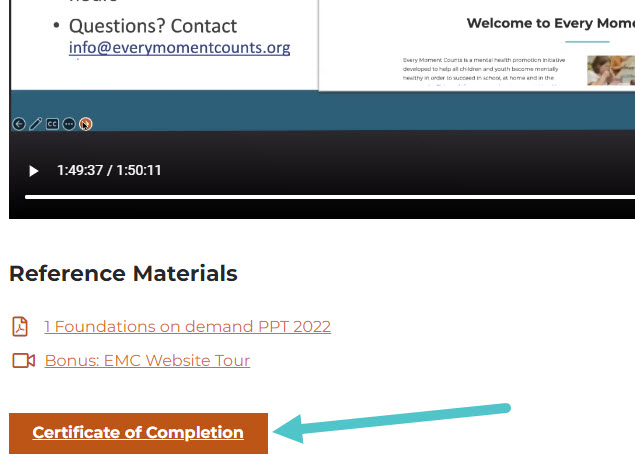Click the orange icon next to more options
This screenshot has width=635, height=465.
point(86,124)
